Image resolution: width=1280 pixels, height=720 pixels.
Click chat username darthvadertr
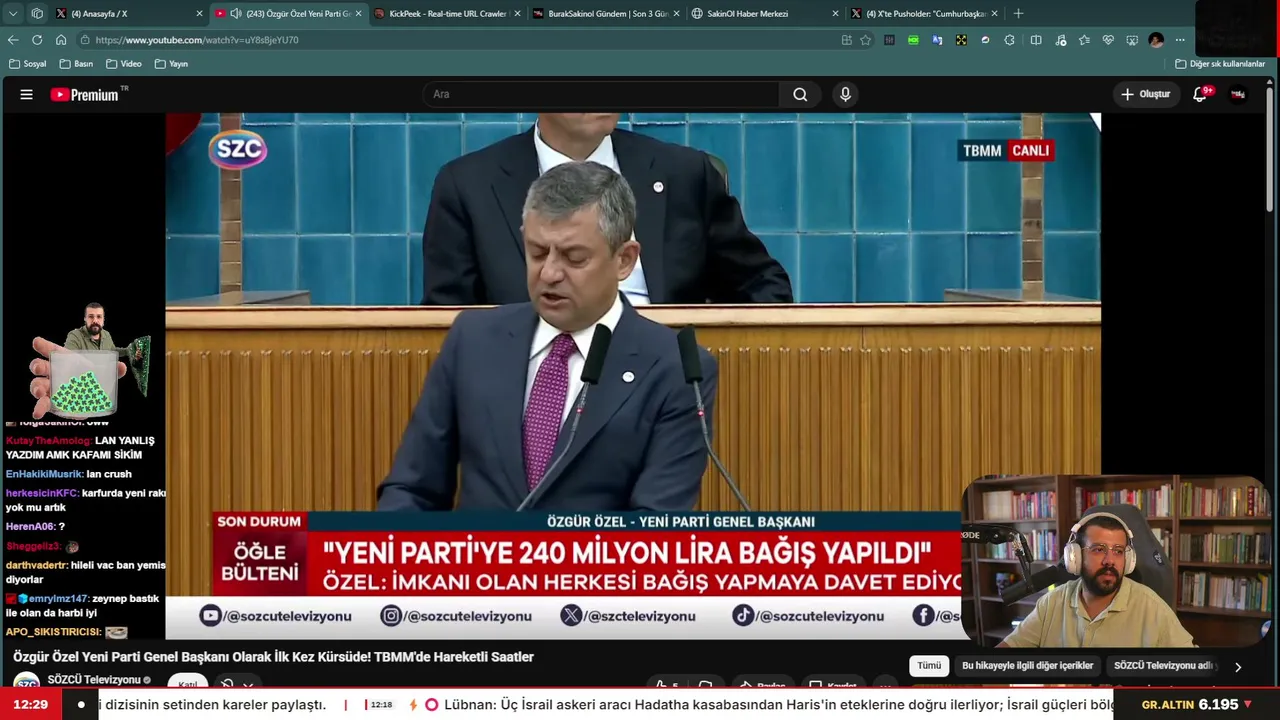(37, 566)
